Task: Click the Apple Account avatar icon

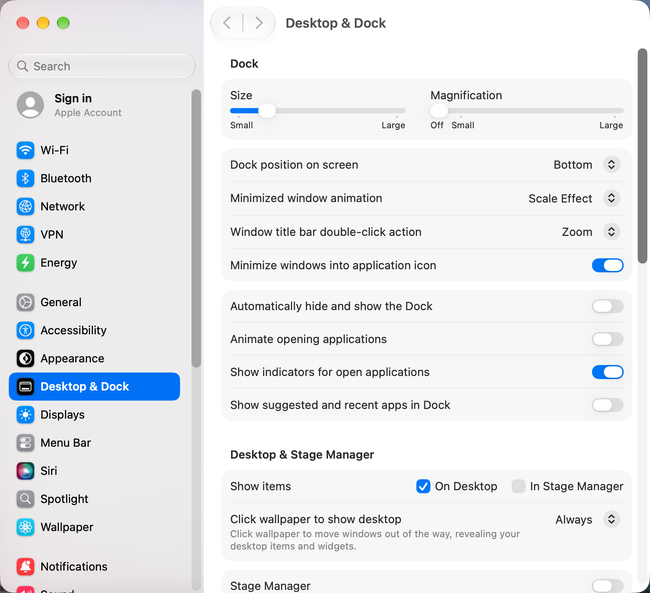Action: click(30, 105)
